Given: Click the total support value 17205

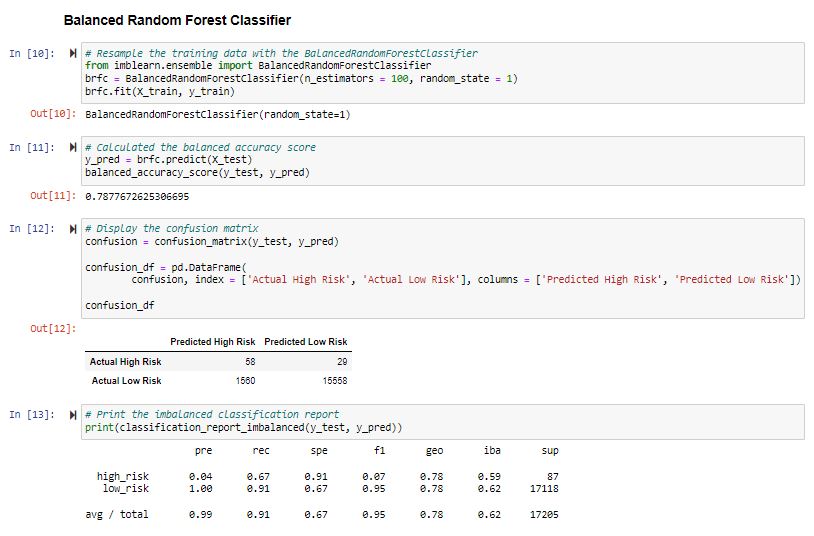Looking at the screenshot, I should click(x=544, y=514).
